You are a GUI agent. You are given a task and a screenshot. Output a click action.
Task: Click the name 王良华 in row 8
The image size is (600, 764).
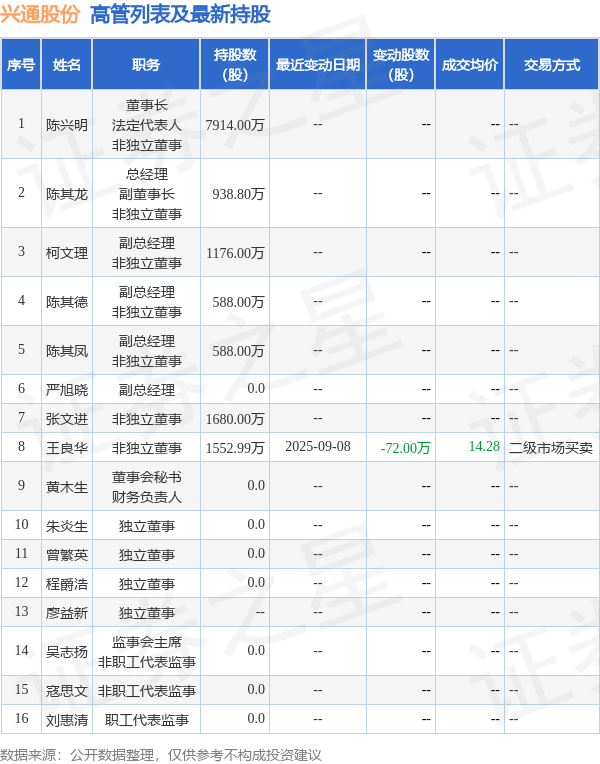(x=67, y=447)
